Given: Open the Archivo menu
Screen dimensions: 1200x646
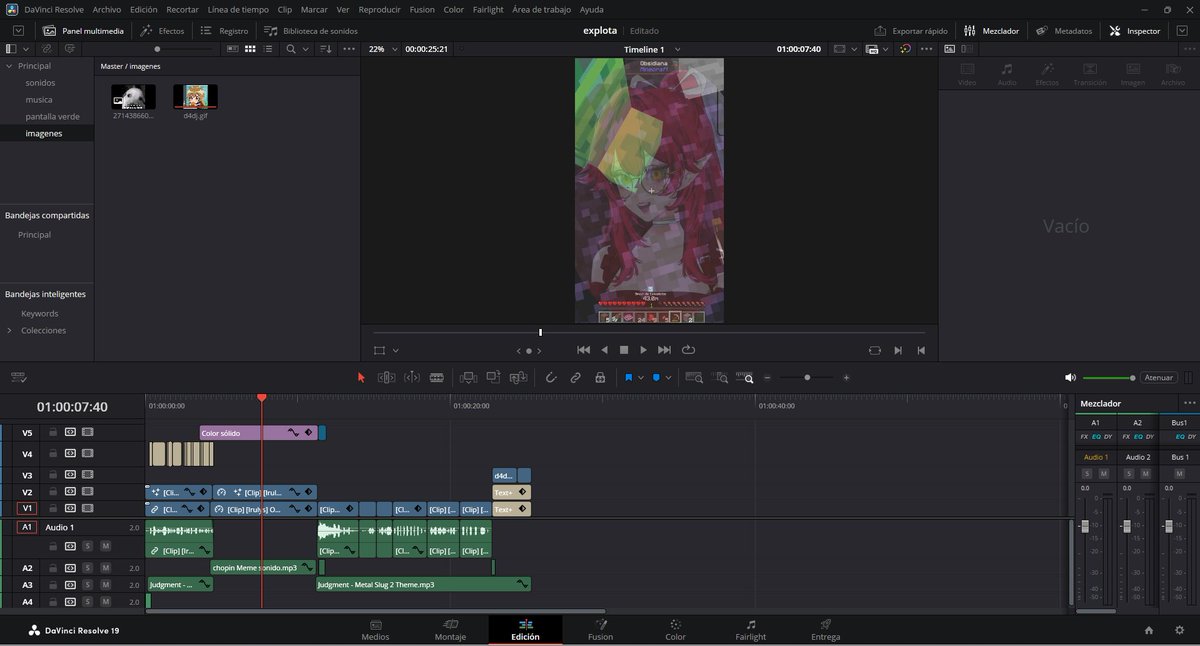Looking at the screenshot, I should [106, 9].
